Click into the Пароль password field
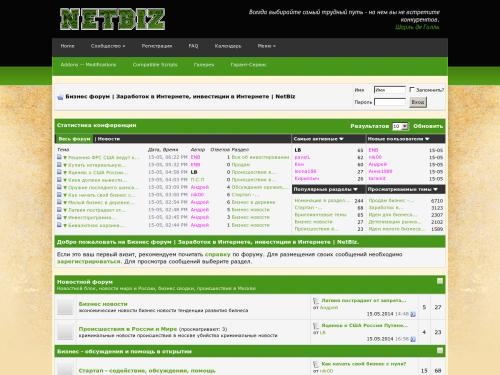 pyautogui.click(x=390, y=102)
